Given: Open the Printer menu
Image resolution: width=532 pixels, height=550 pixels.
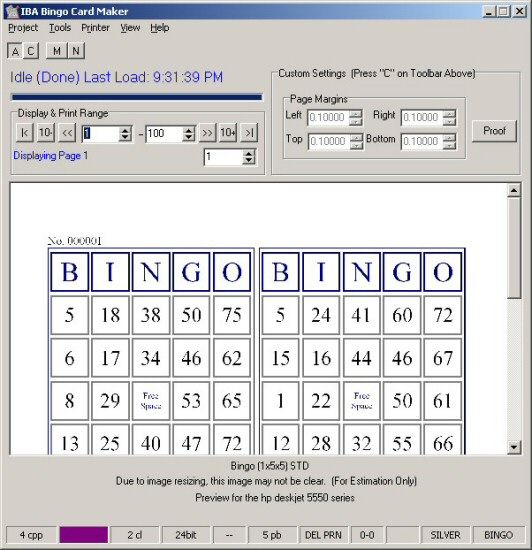Looking at the screenshot, I should pos(95,28).
